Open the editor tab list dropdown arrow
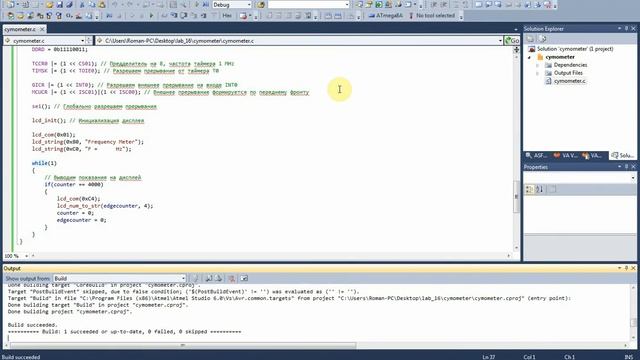Image resolution: width=640 pixels, height=360 pixels. [516, 29]
